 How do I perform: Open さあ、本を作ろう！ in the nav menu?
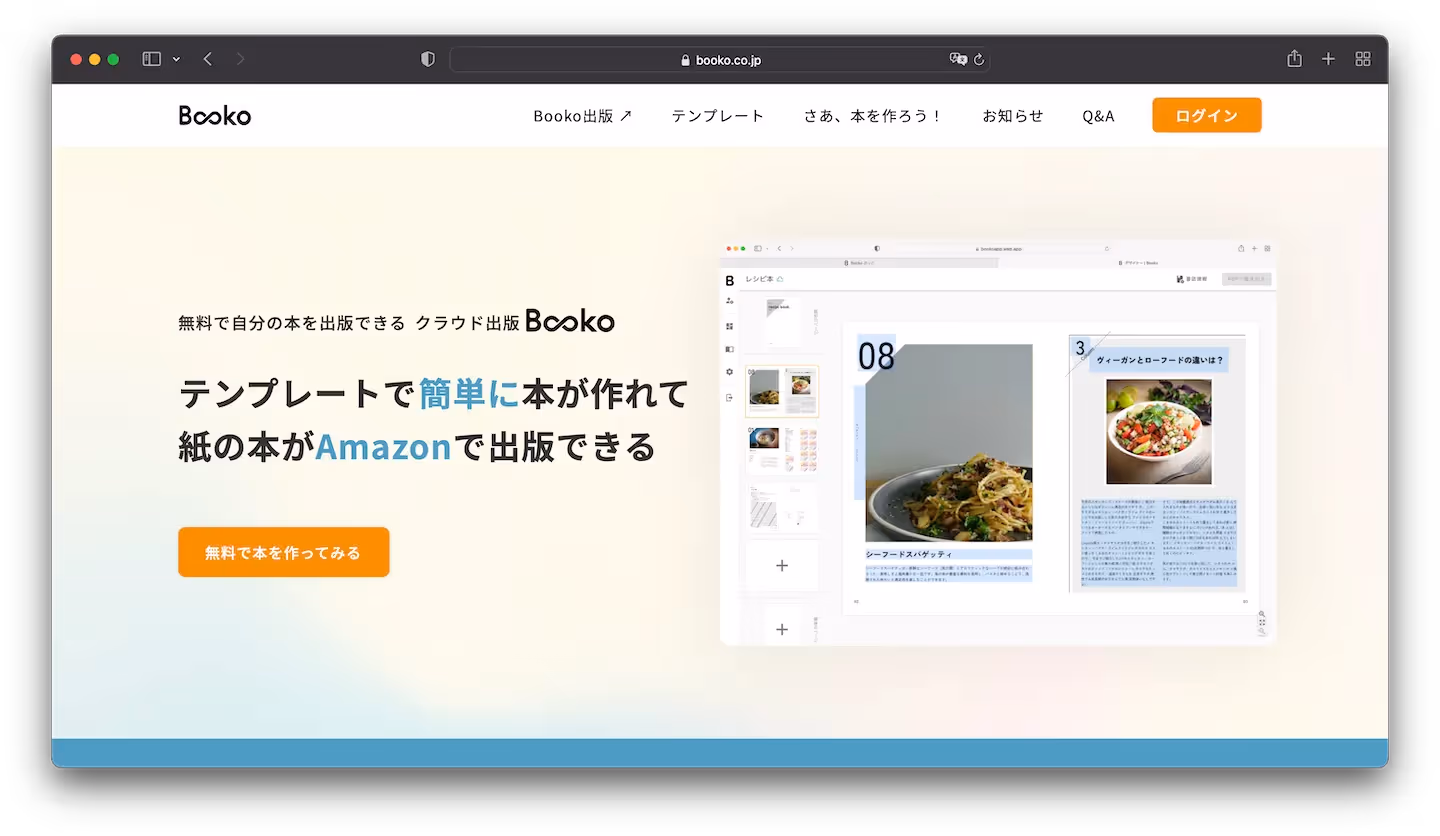[874, 116]
